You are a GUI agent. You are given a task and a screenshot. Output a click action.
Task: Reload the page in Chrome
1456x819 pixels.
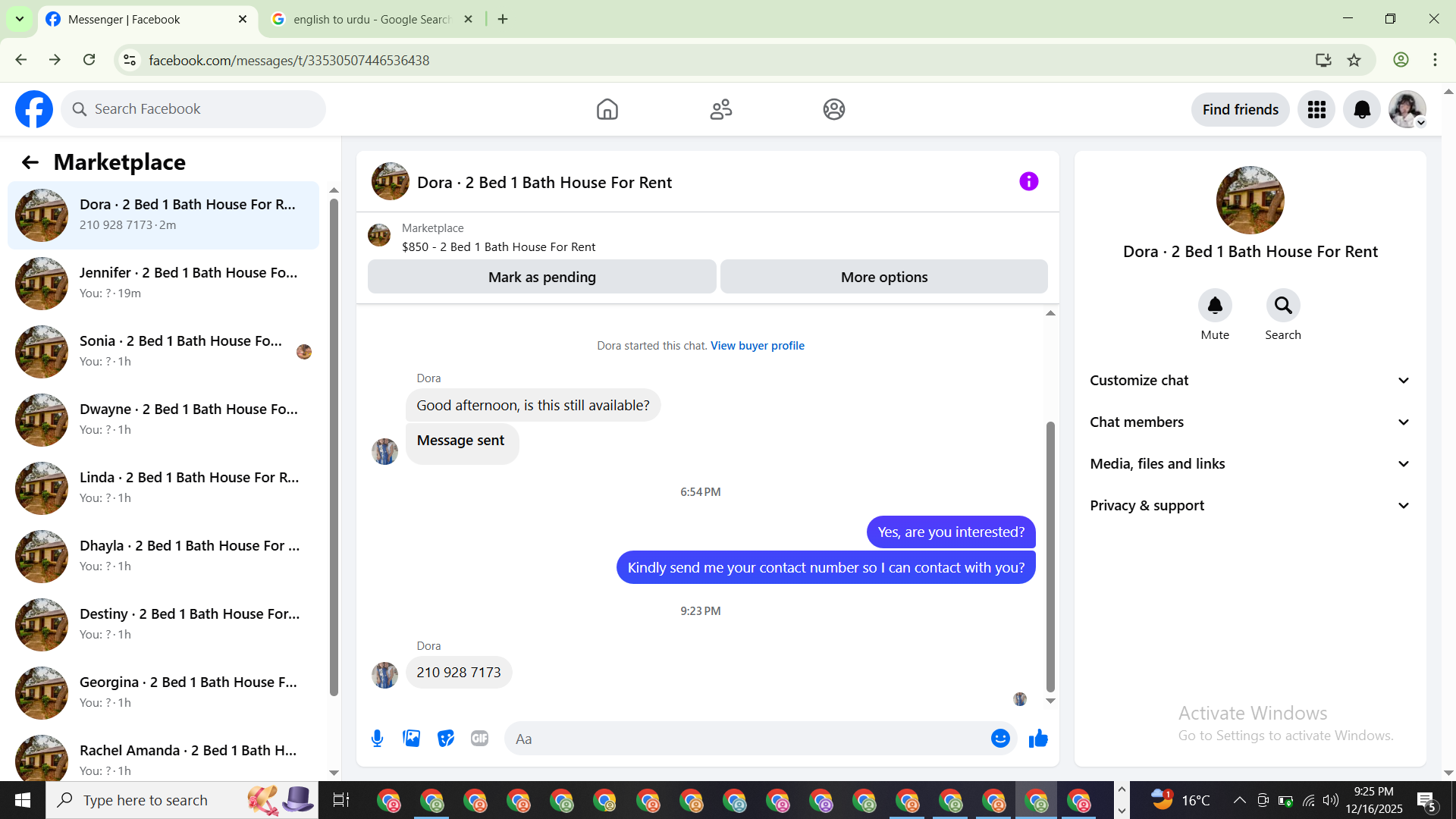89,60
